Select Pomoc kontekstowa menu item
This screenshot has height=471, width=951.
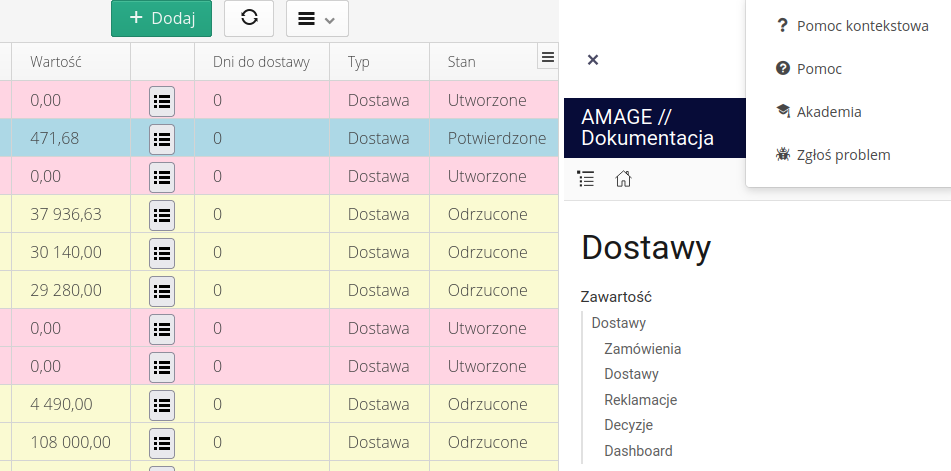click(x=862, y=26)
